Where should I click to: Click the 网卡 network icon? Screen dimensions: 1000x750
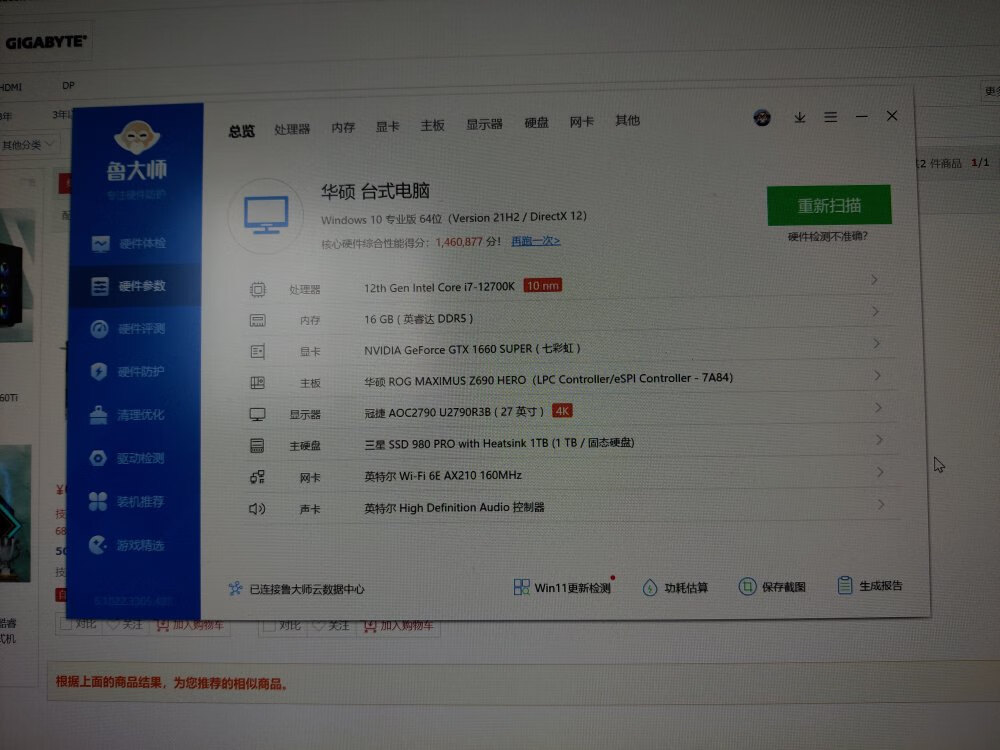pos(257,477)
